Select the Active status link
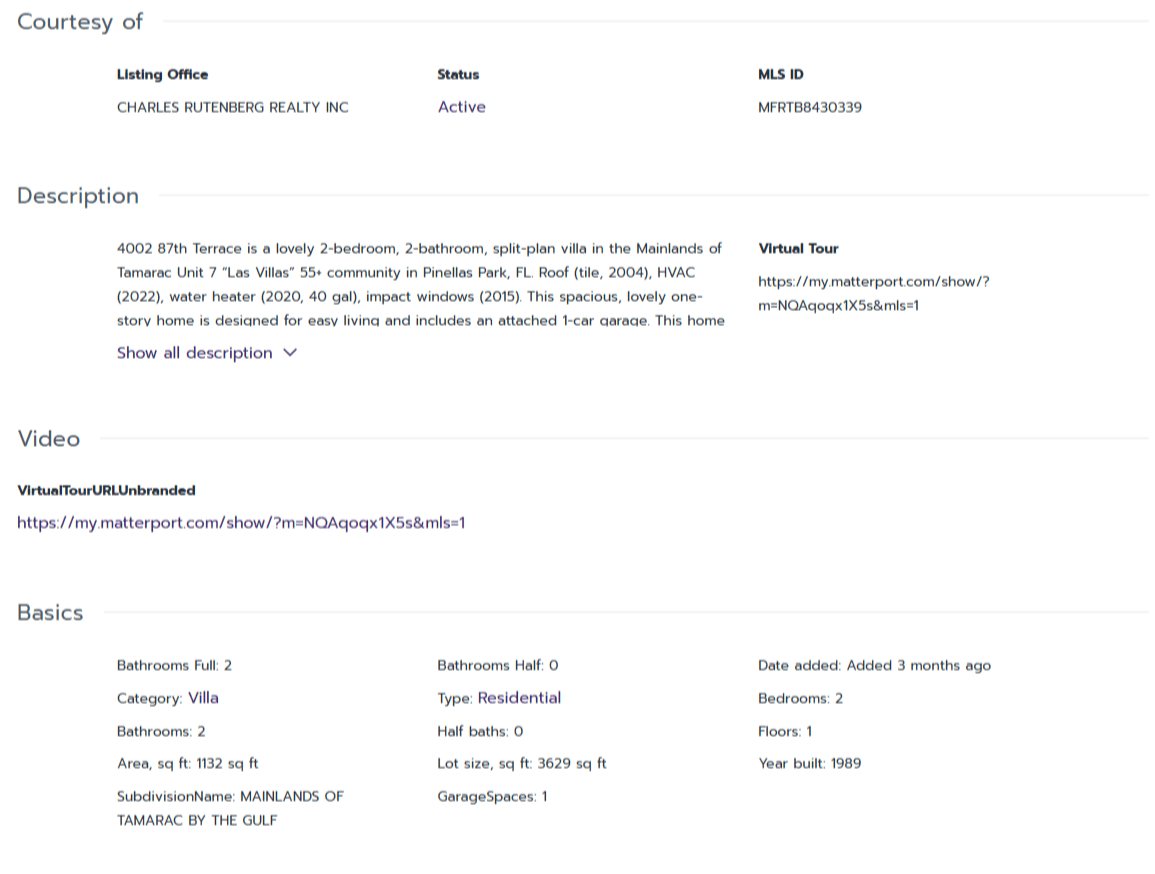The image size is (1155, 874). 461,107
